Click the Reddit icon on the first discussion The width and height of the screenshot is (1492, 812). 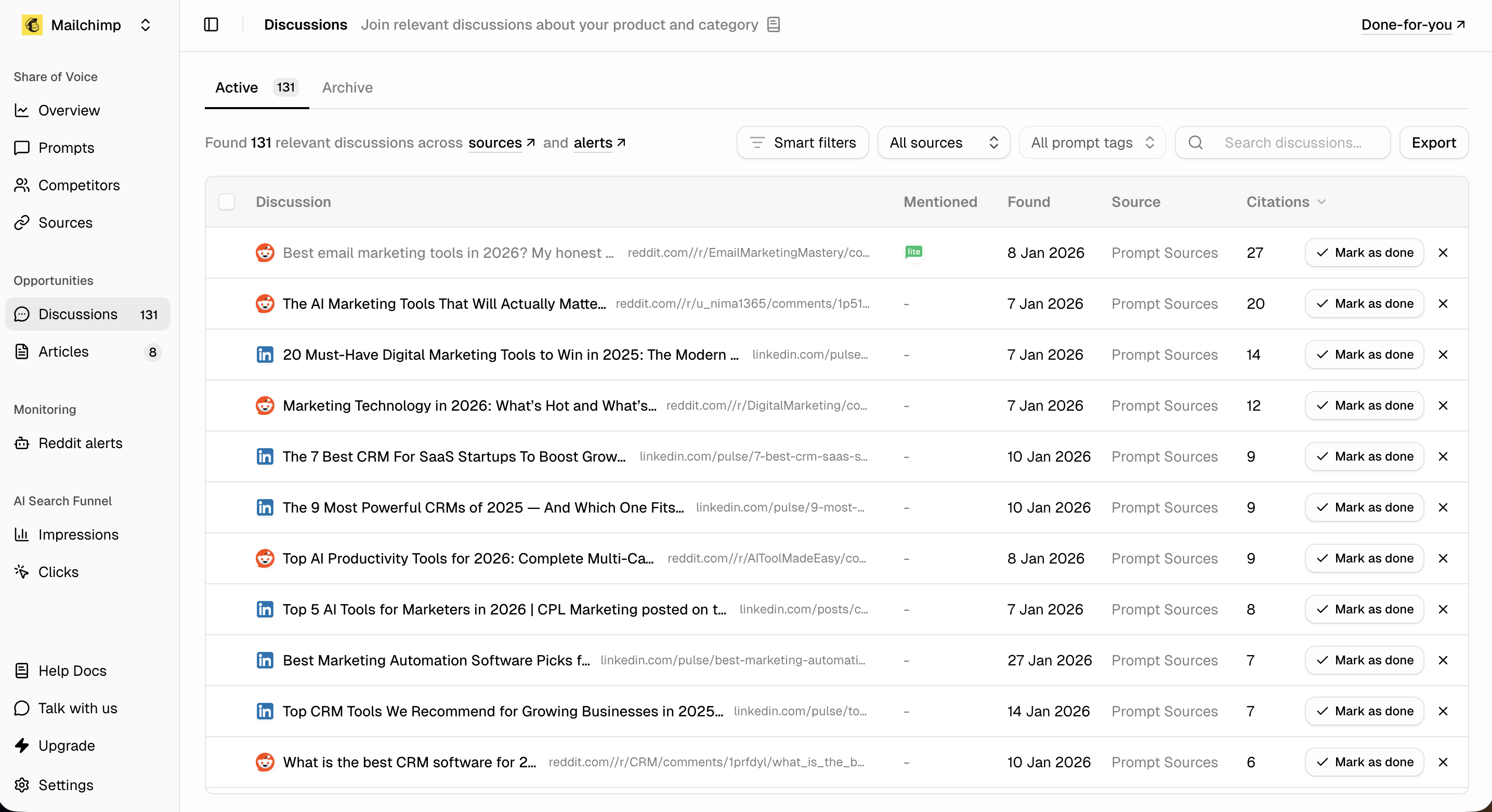tap(264, 253)
